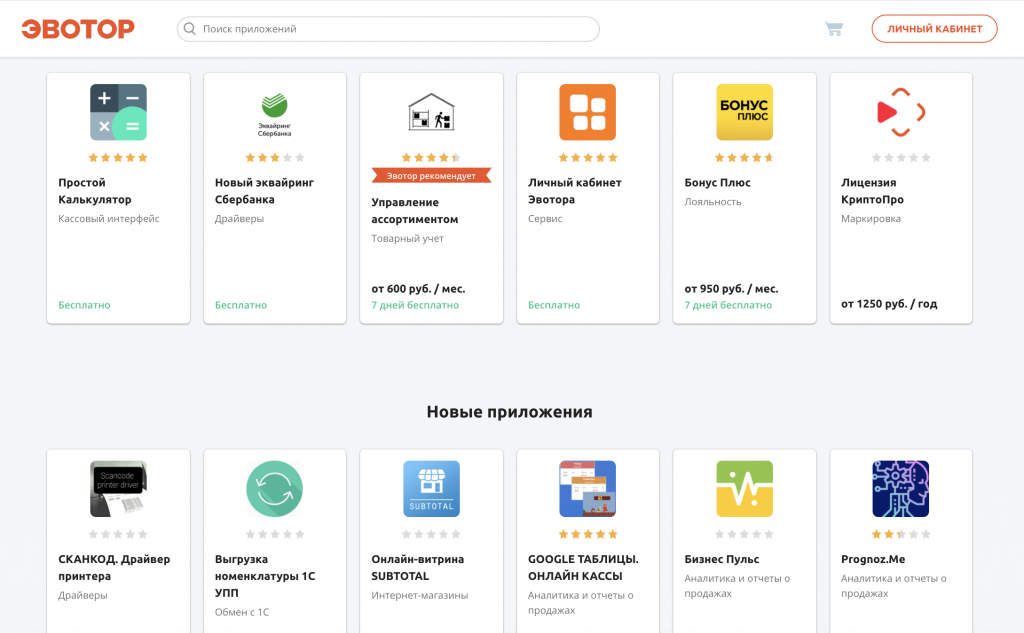The width and height of the screenshot is (1024, 633).
Task: Click Кассовый интерфейс category text
Action: (x=108, y=219)
